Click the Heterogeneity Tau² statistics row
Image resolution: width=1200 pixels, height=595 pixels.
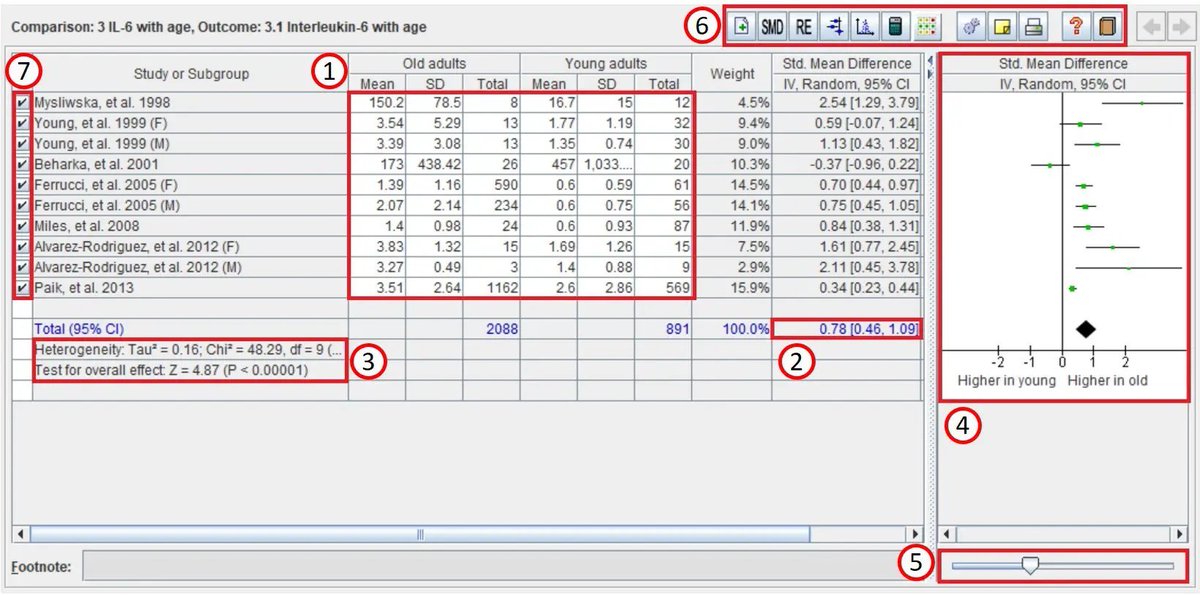[190, 349]
